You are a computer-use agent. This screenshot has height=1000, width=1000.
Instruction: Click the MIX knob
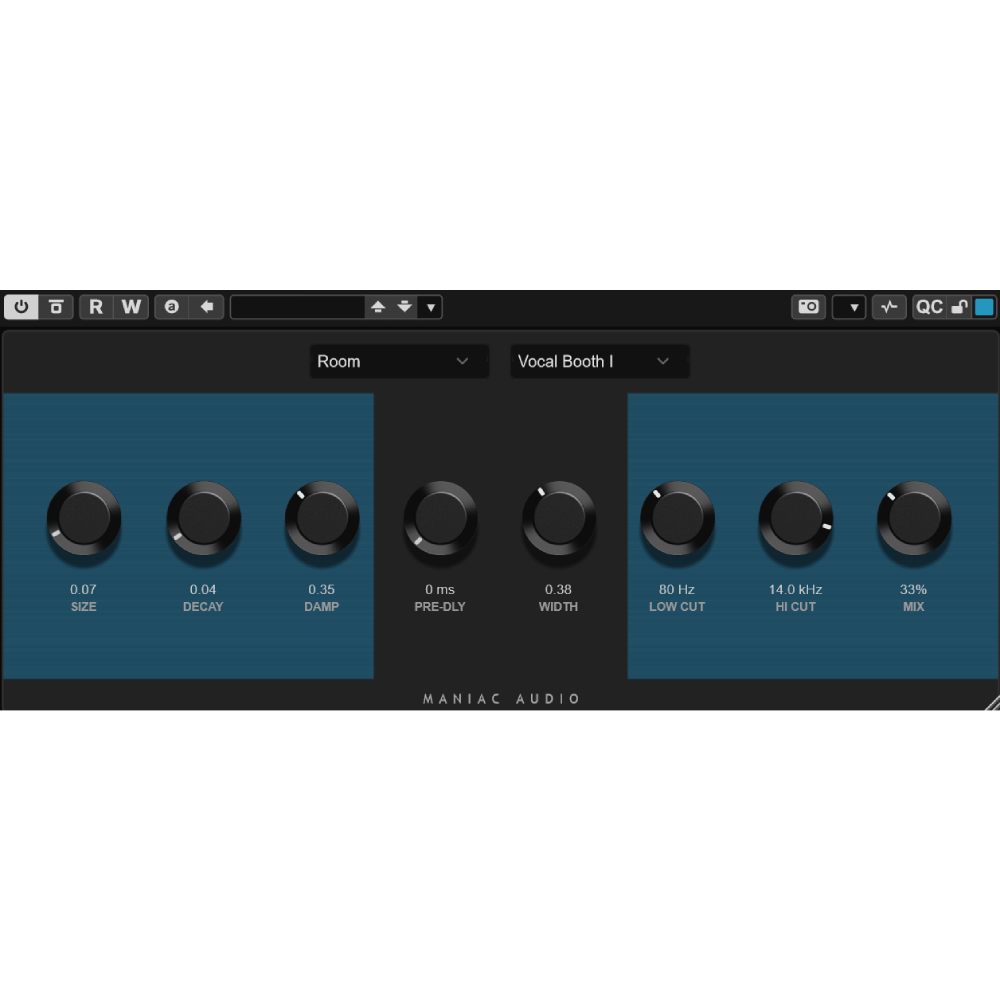click(913, 518)
